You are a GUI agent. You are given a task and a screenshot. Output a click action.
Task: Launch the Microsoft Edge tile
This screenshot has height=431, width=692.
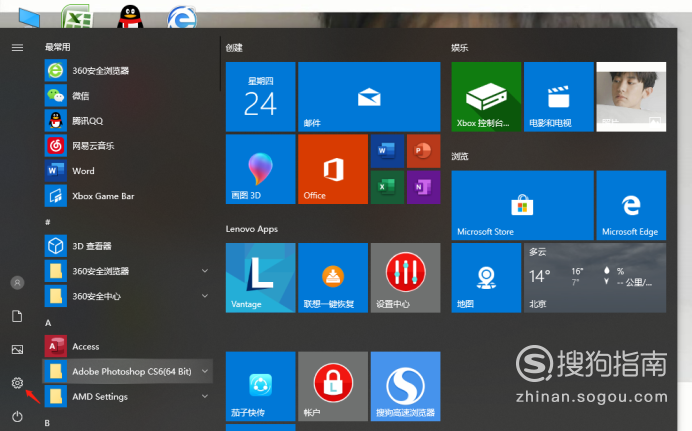631,205
